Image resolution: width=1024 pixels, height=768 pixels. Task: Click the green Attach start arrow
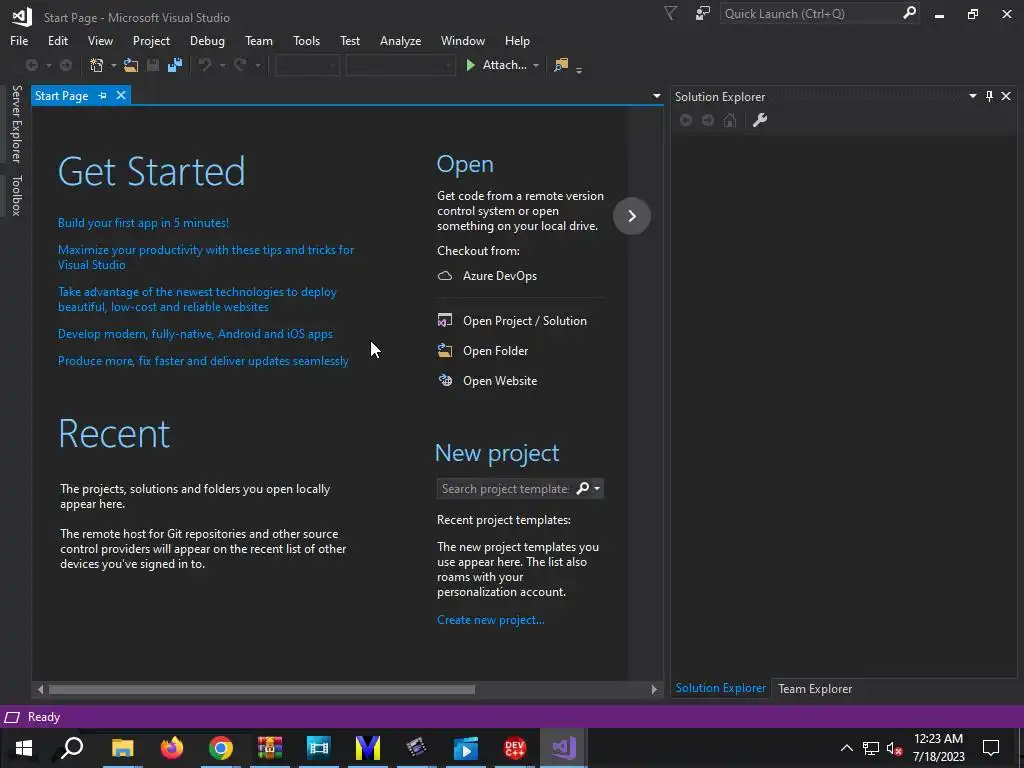[x=470, y=65]
